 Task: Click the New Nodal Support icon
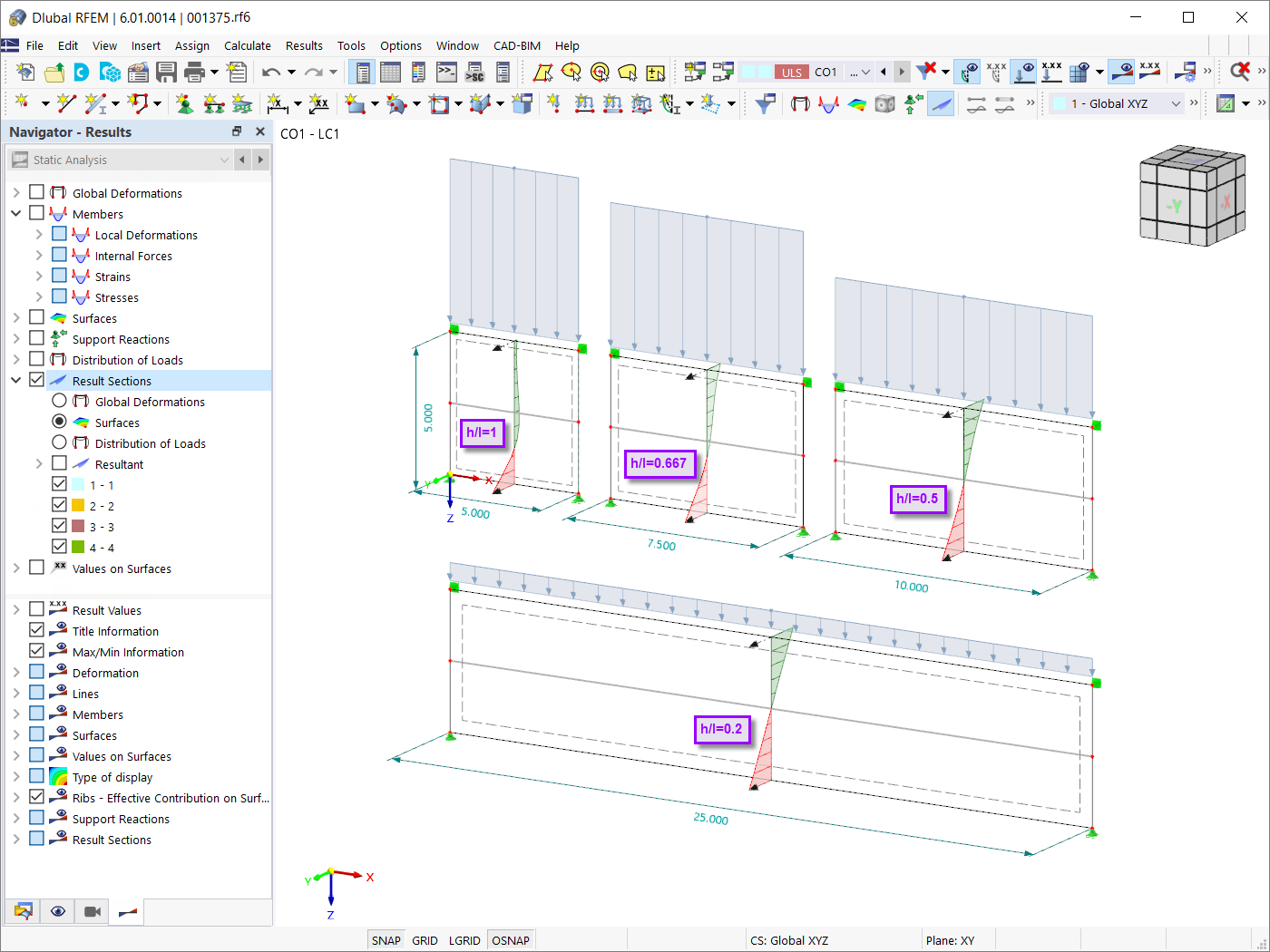pyautogui.click(x=184, y=103)
